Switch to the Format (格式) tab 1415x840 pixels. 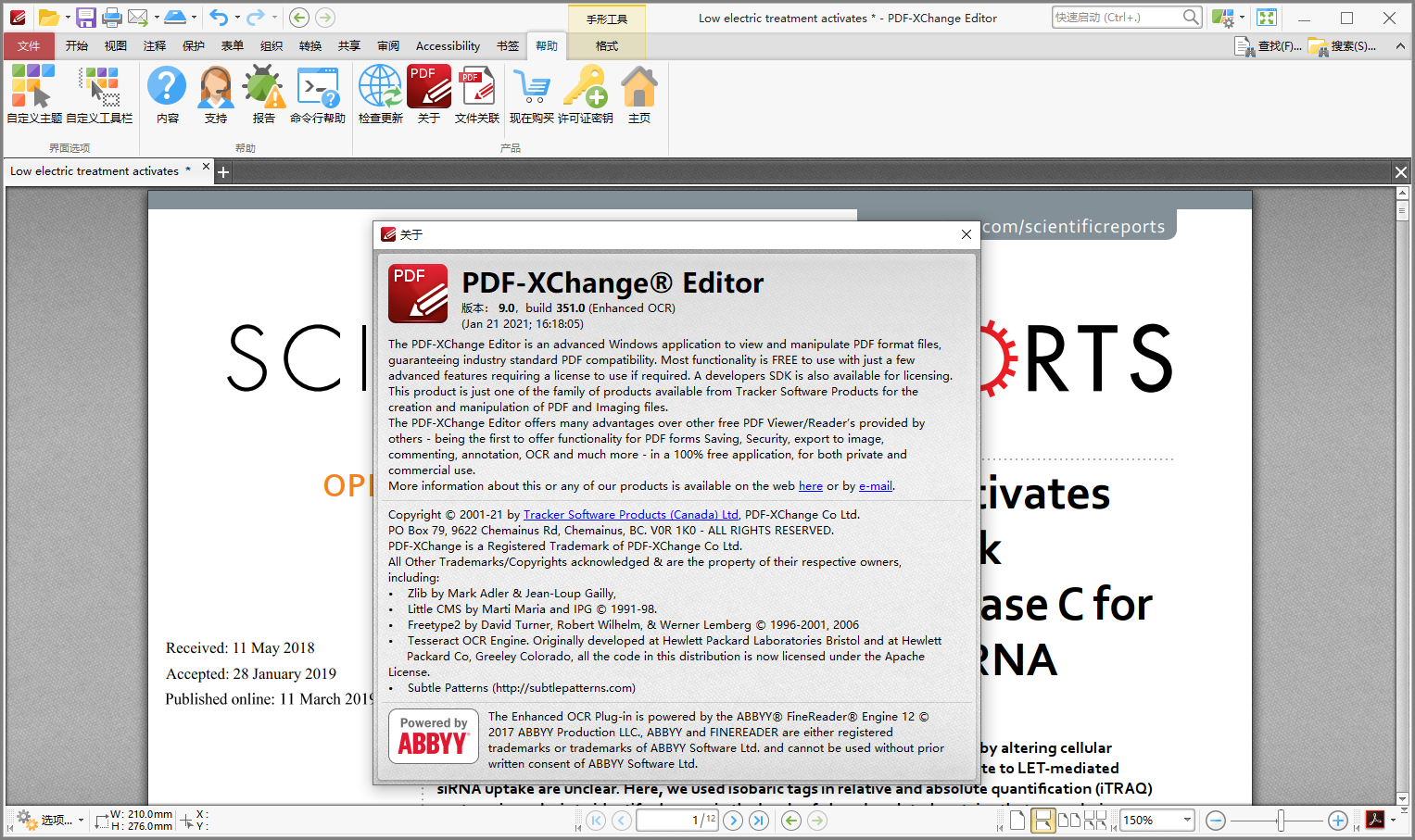[607, 45]
